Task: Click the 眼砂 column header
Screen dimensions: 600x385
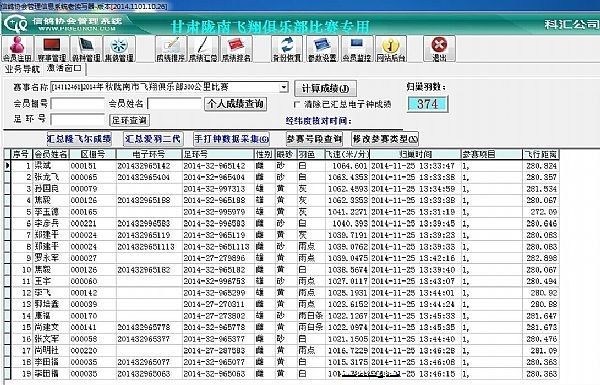Action: tap(285, 154)
